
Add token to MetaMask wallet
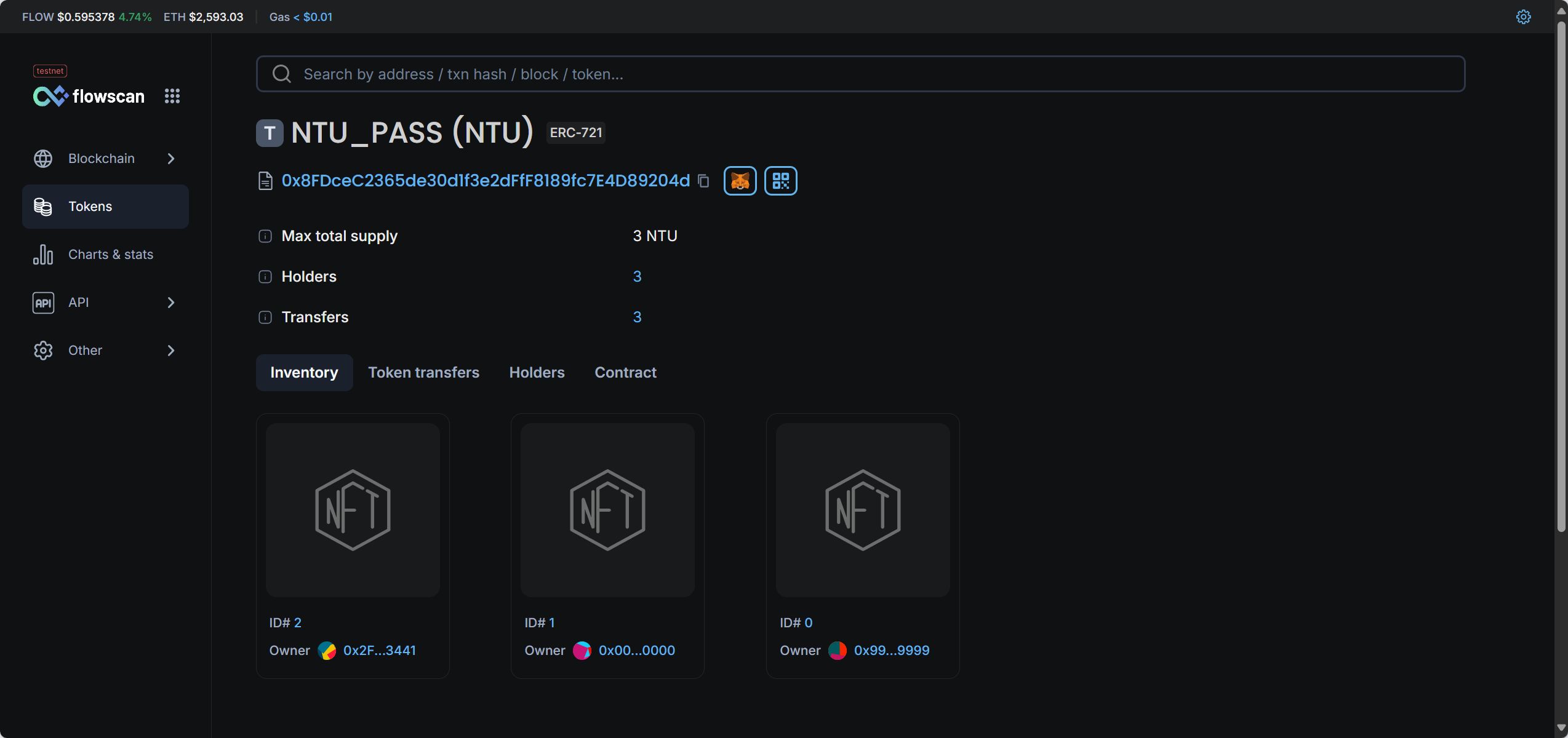(740, 181)
